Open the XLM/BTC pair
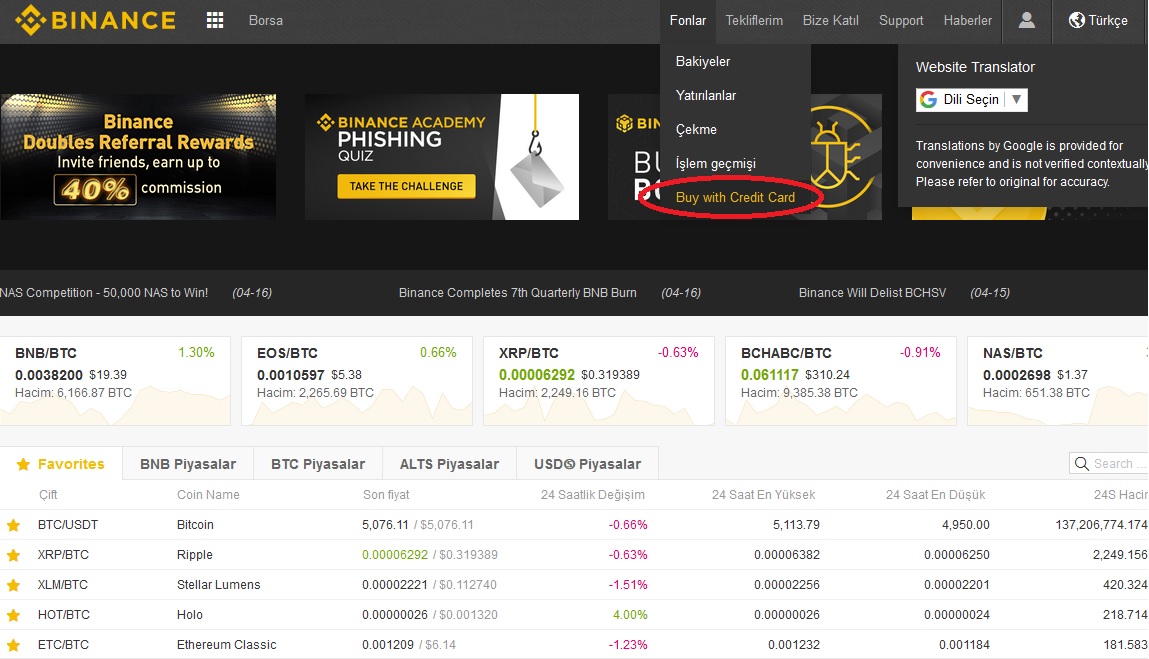The width and height of the screenshot is (1149, 659). coord(62,585)
